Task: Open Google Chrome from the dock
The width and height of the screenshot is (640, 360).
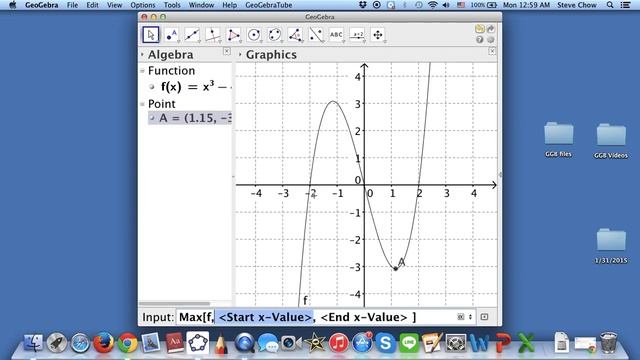Action: click(127, 342)
